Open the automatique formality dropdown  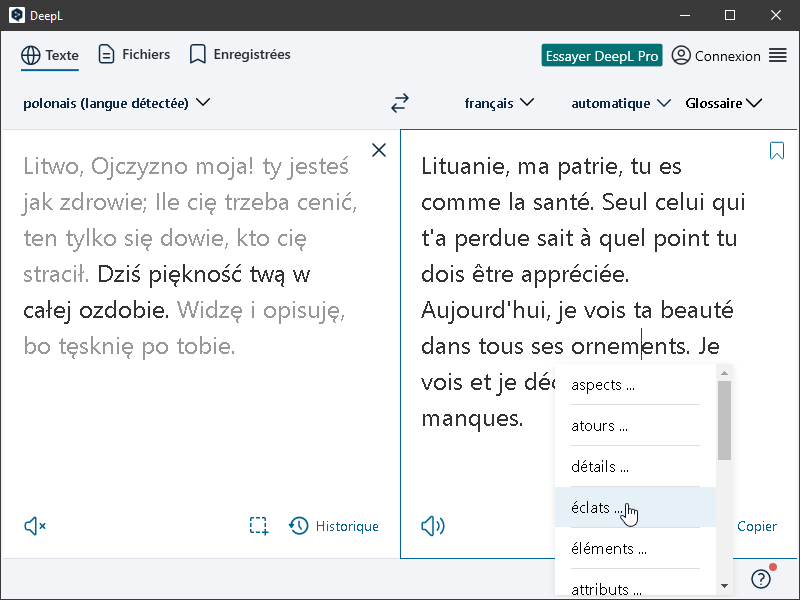[620, 103]
